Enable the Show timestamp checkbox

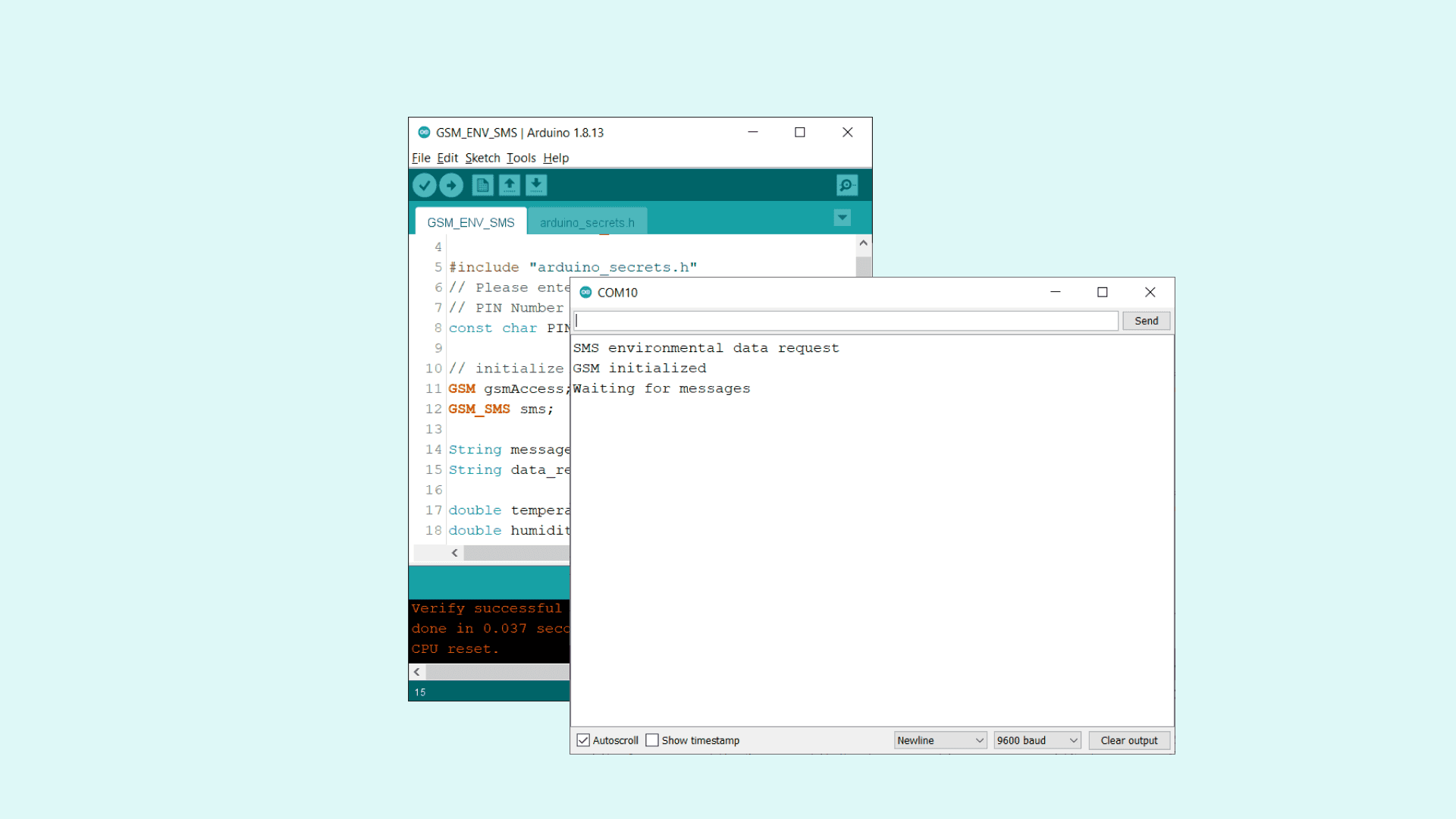pyautogui.click(x=652, y=740)
